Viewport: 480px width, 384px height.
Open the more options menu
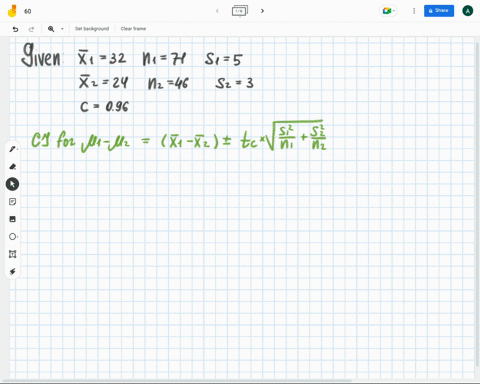414,11
